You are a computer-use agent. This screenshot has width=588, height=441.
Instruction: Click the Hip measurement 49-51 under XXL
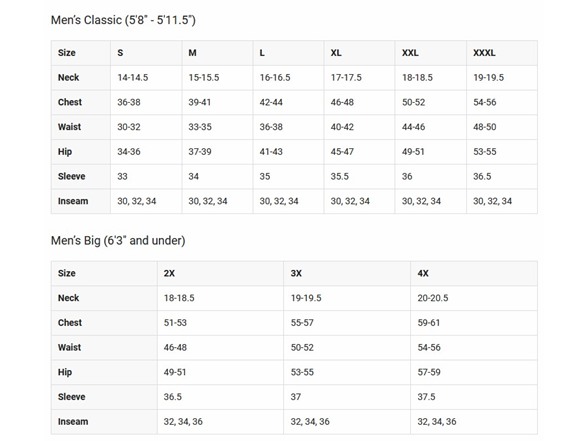[413, 152]
